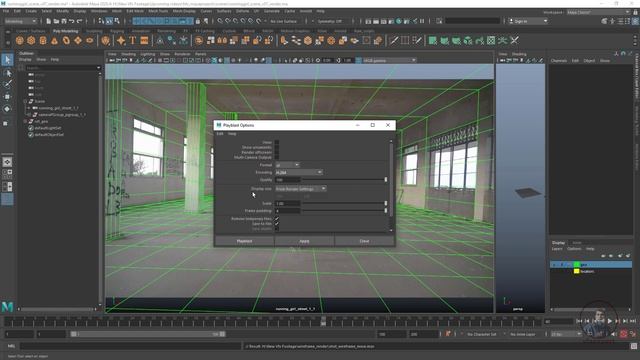Choose the Paint Selection tool in toolbox
This screenshot has width=640, height=360.
click(7, 84)
